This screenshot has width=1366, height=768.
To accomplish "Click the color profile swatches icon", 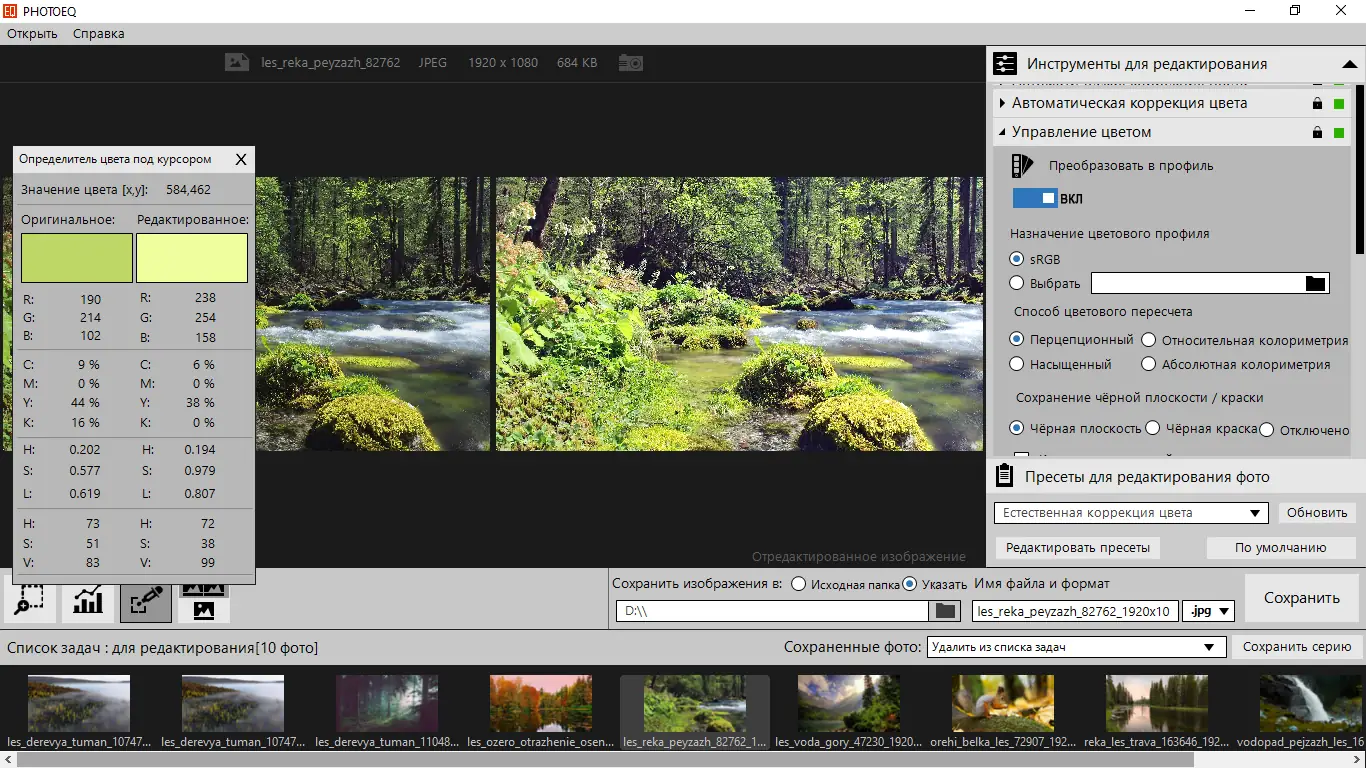I will (1021, 166).
